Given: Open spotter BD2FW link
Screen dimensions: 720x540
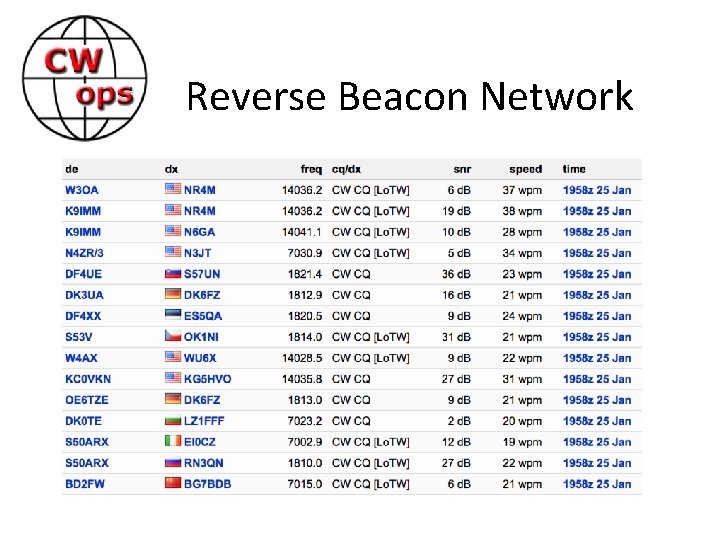Looking at the screenshot, I should (x=85, y=484).
